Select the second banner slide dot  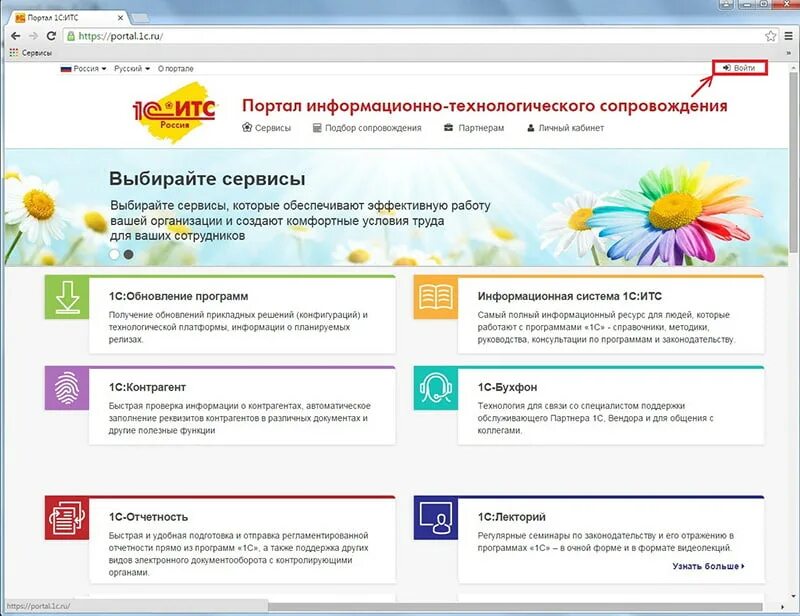point(129,254)
